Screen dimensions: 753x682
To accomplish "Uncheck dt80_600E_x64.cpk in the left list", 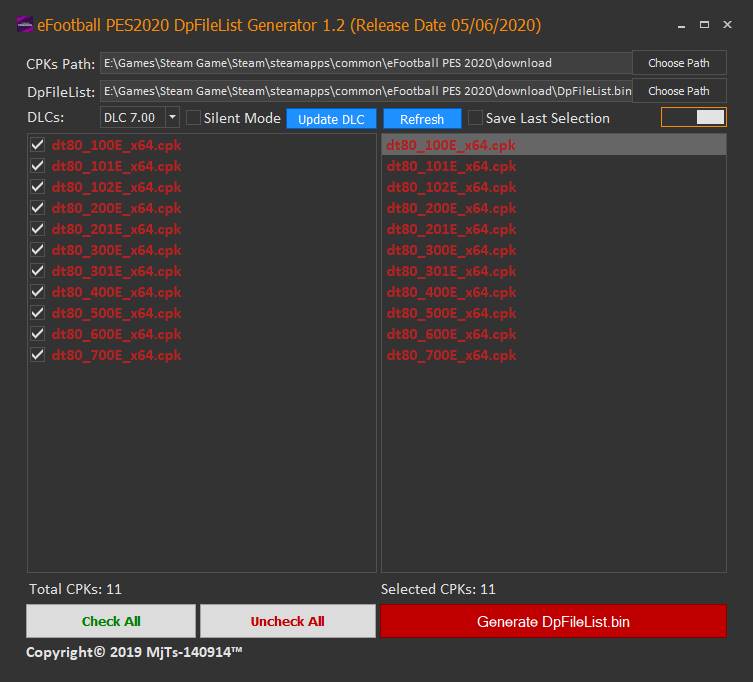I will (37, 334).
